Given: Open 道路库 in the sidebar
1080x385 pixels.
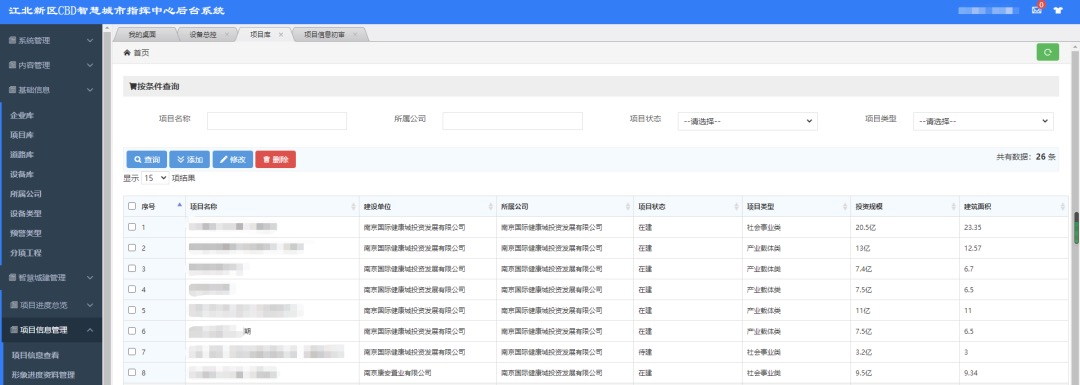Looking at the screenshot, I should tap(22, 155).
